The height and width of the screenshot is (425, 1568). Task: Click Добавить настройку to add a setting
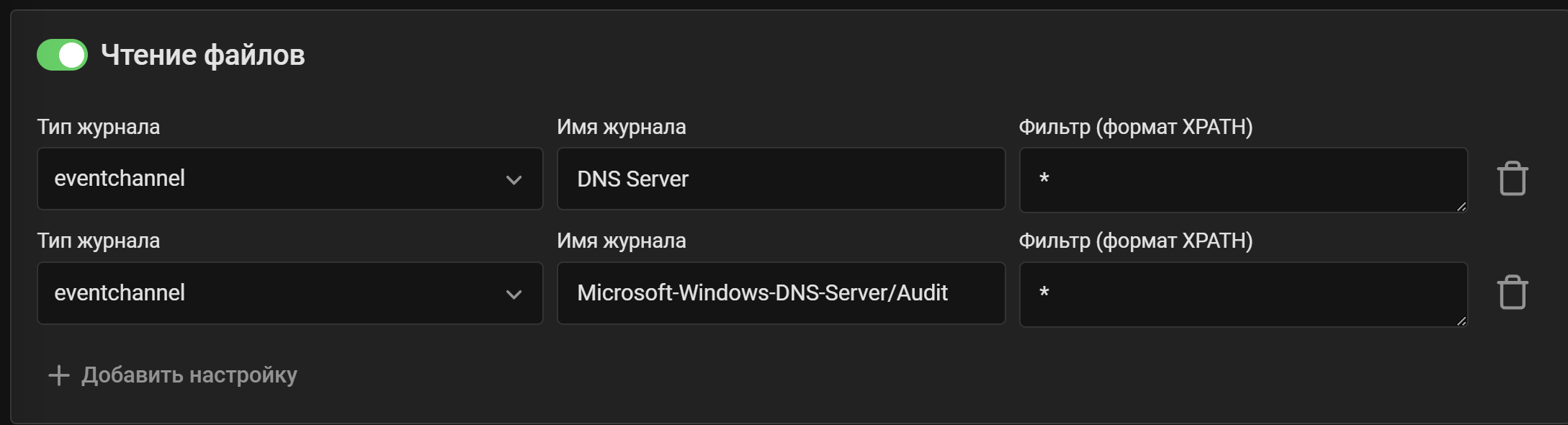[x=189, y=375]
